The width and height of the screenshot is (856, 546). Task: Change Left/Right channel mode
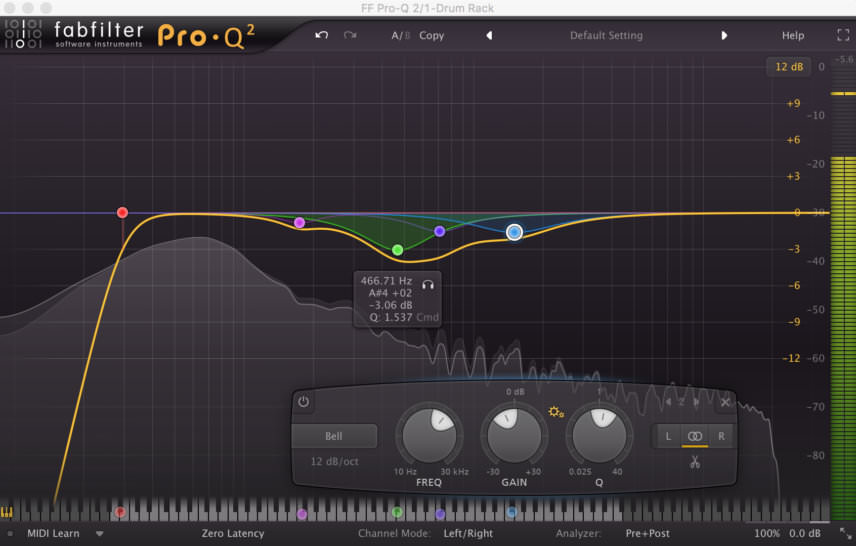(468, 533)
